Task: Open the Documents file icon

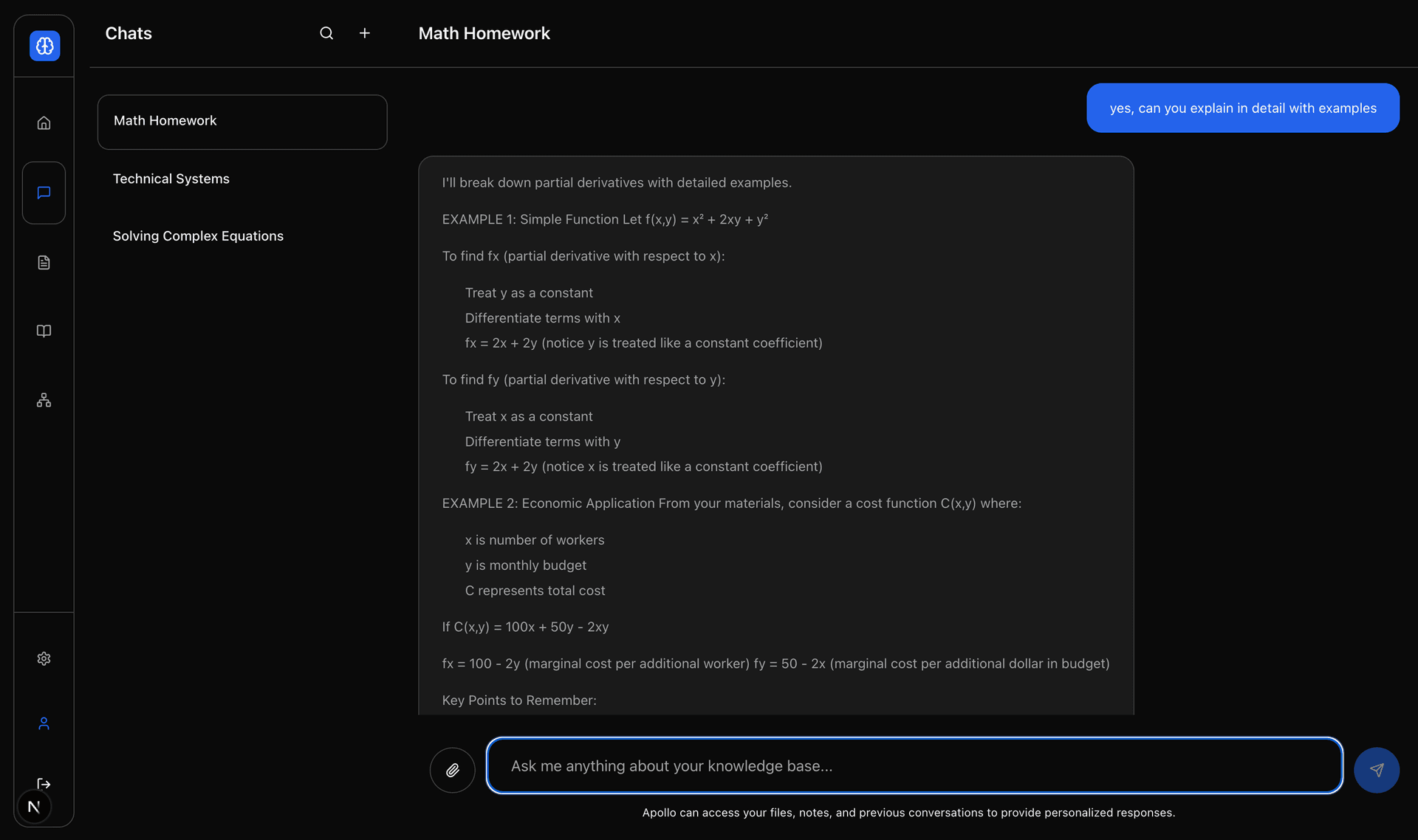Action: pyautogui.click(x=44, y=263)
